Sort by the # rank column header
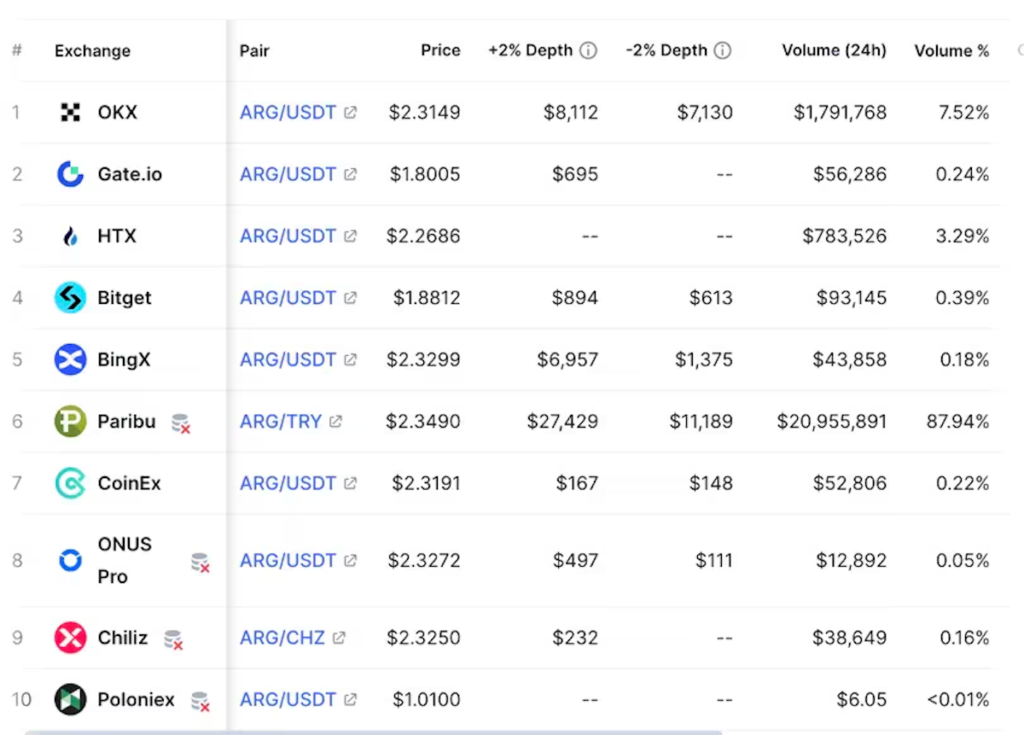The height and width of the screenshot is (735, 1024). click(x=17, y=50)
